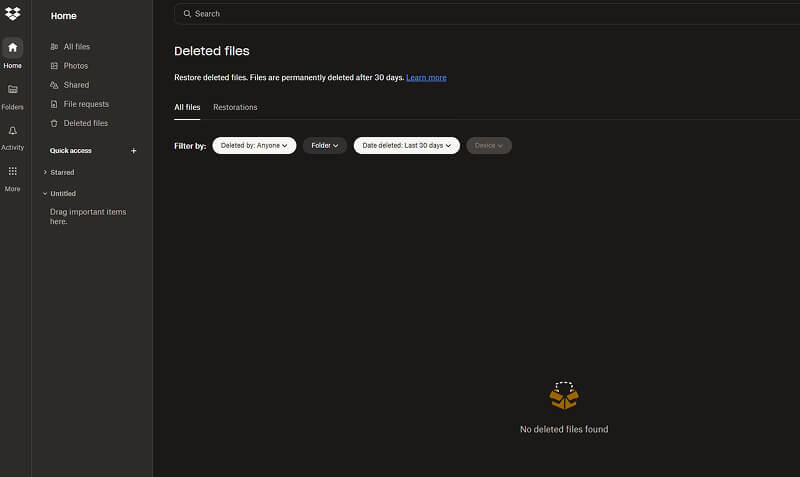
Task: Go to File requests in sidebar
Action: click(x=86, y=104)
